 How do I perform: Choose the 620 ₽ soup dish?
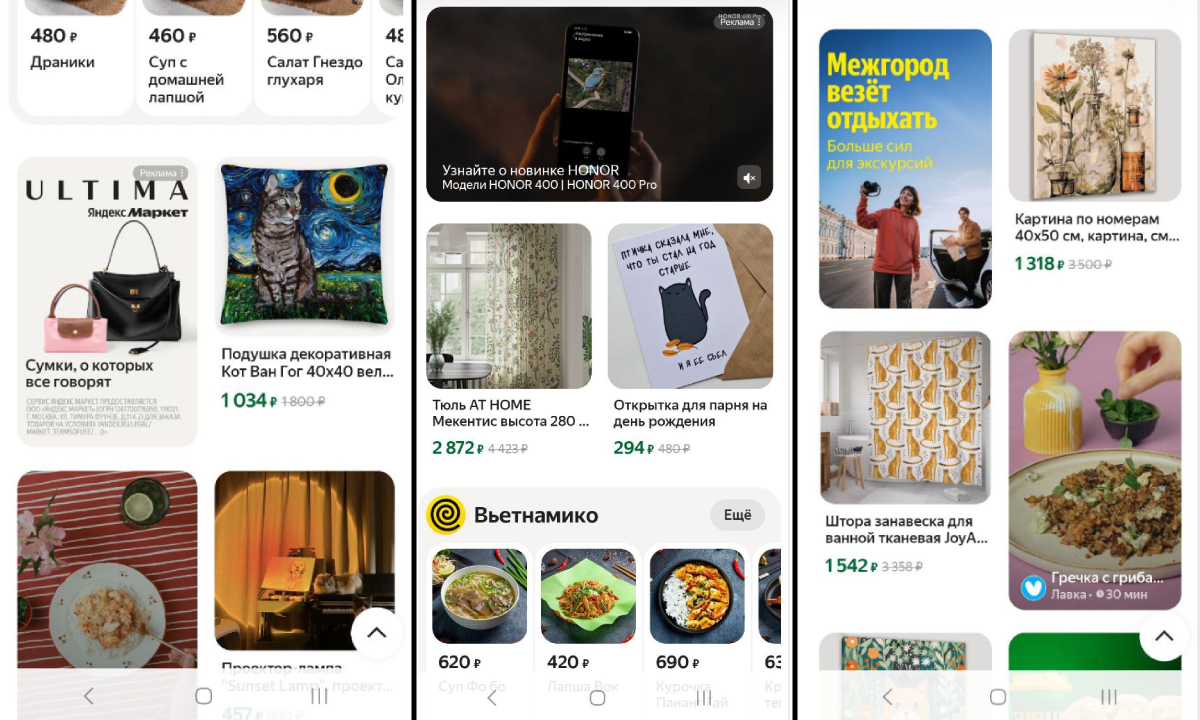tap(480, 620)
